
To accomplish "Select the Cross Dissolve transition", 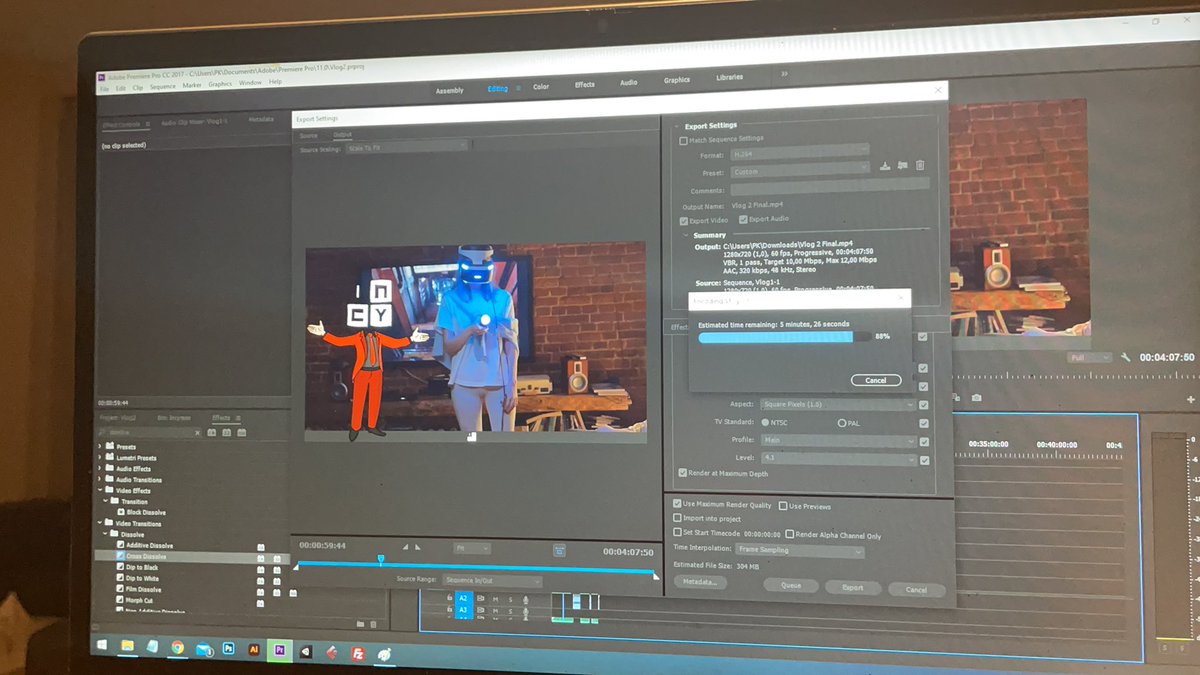I will click(x=147, y=556).
